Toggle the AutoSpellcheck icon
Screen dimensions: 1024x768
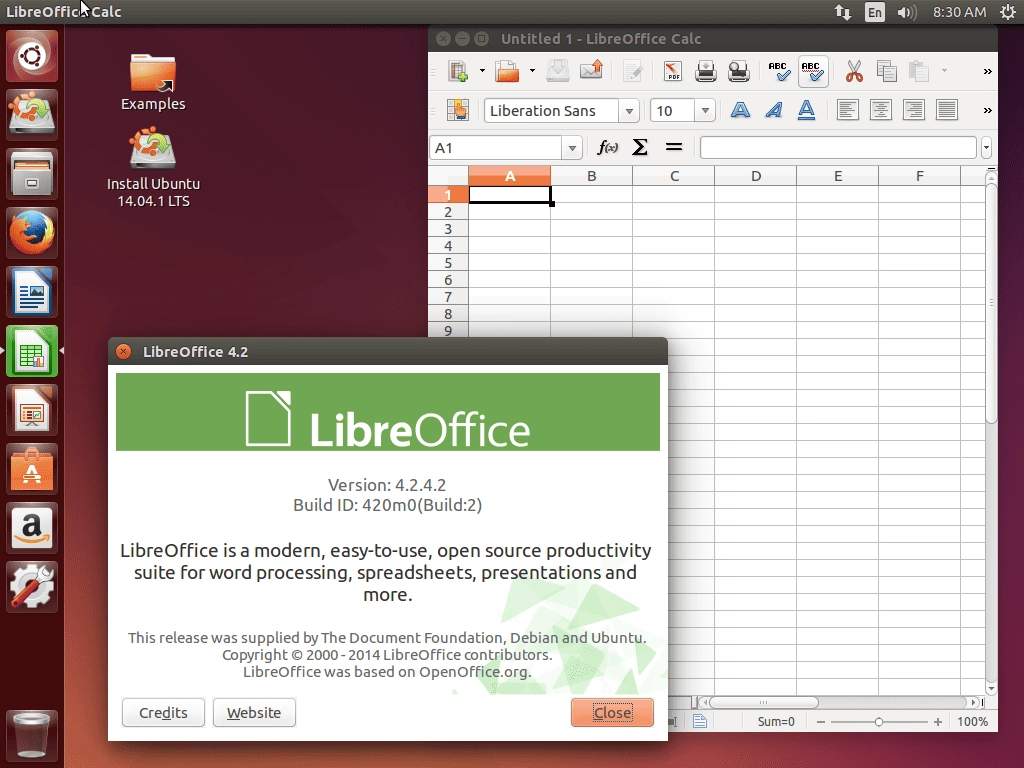tap(813, 71)
